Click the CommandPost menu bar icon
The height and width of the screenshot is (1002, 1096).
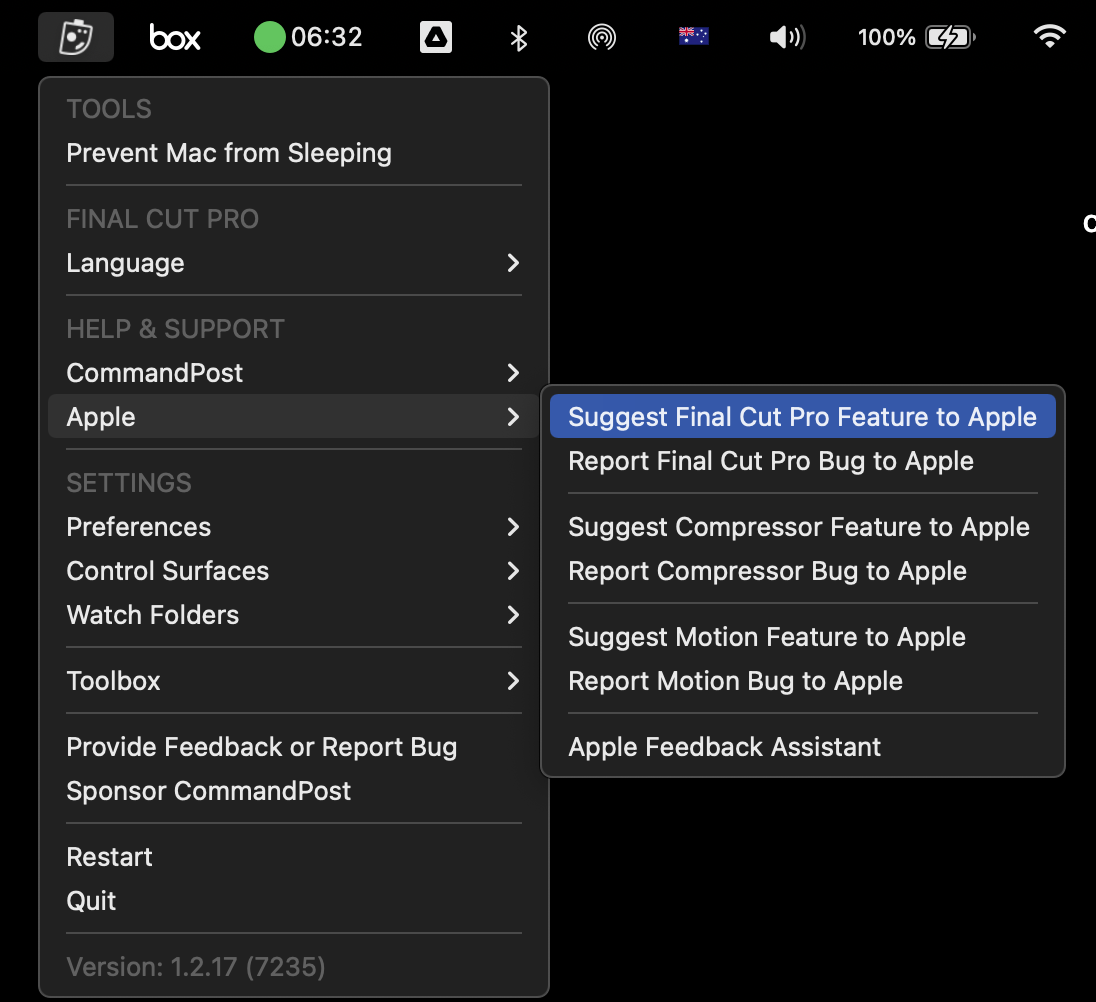[76, 37]
